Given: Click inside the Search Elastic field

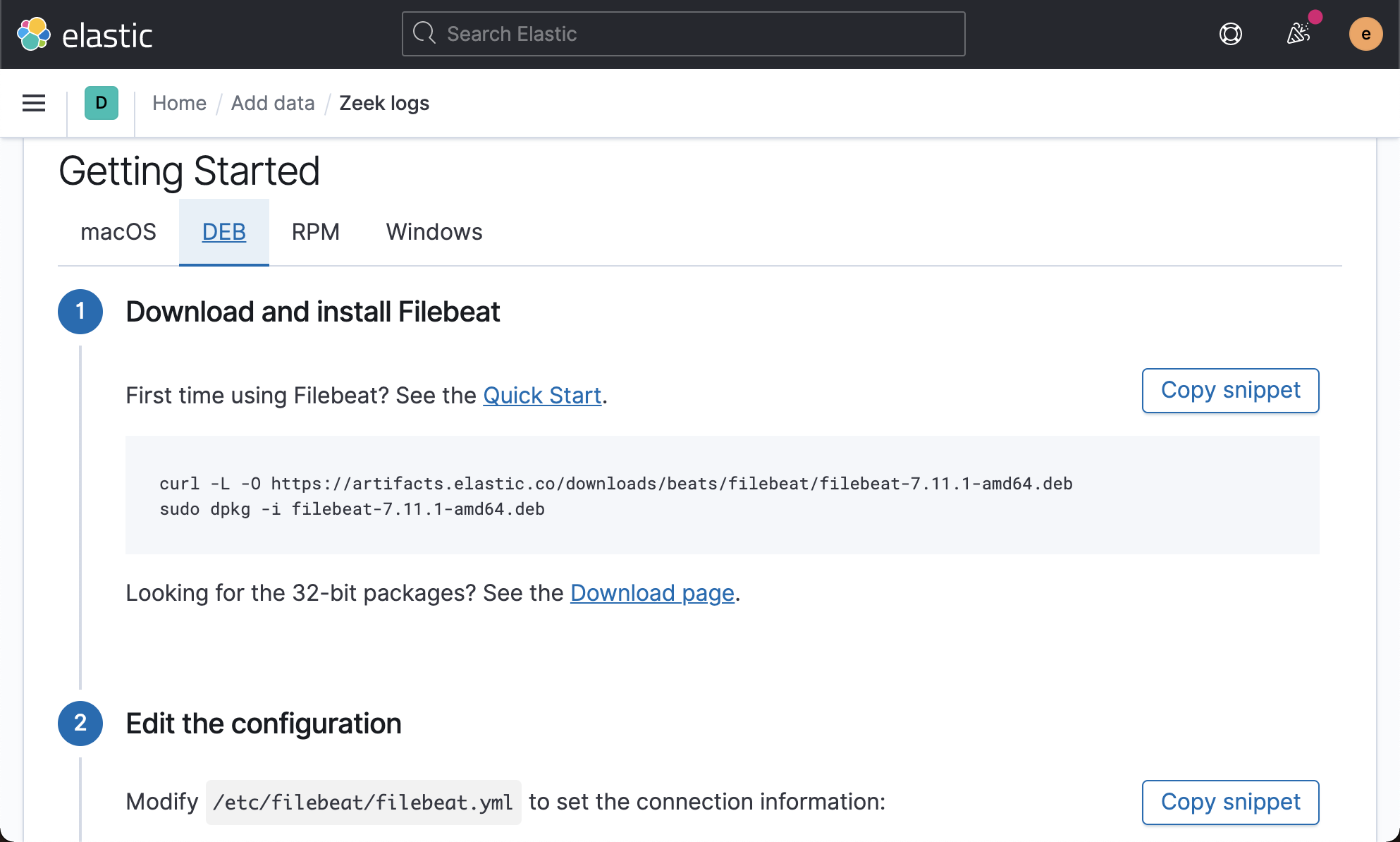Looking at the screenshot, I should (682, 33).
